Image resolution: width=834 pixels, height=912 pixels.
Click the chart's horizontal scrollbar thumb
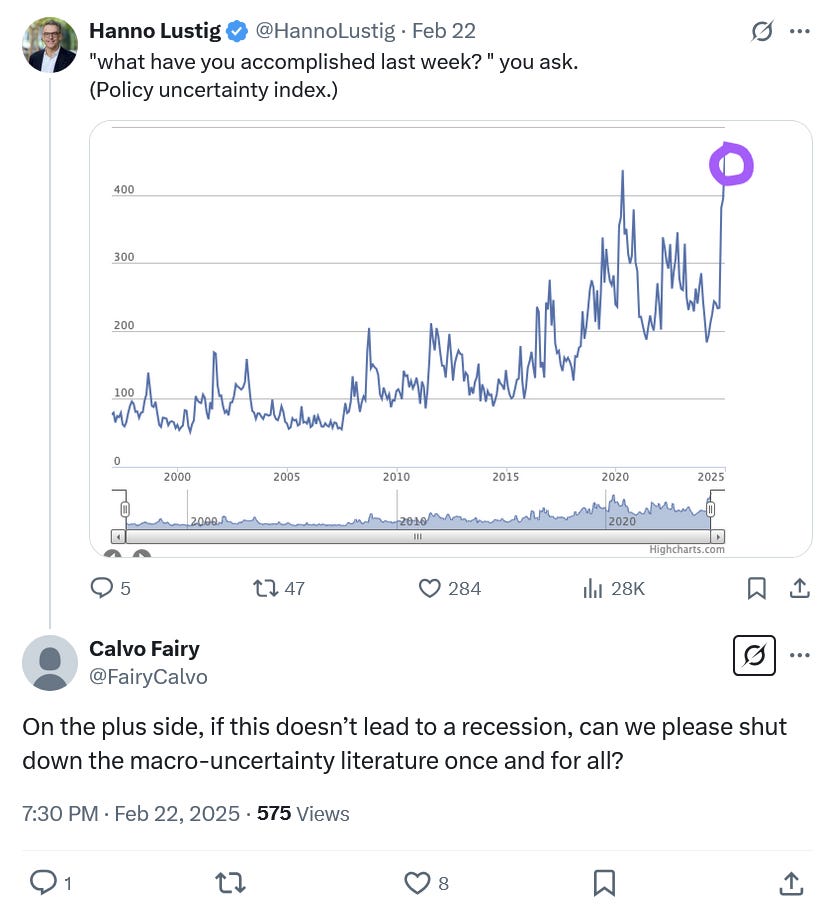tap(418, 537)
